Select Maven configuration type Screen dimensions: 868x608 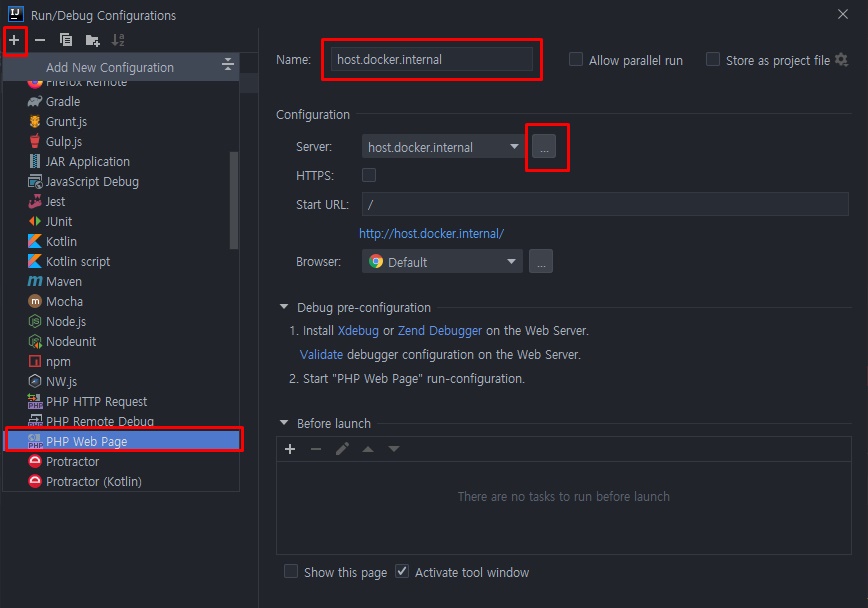click(122, 281)
